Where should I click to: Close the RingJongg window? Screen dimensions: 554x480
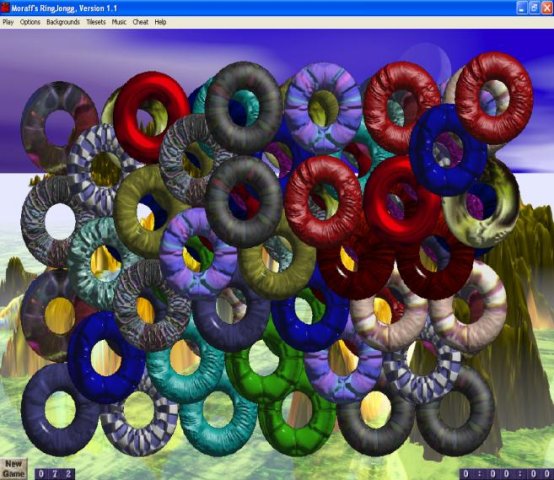tap(547, 8)
